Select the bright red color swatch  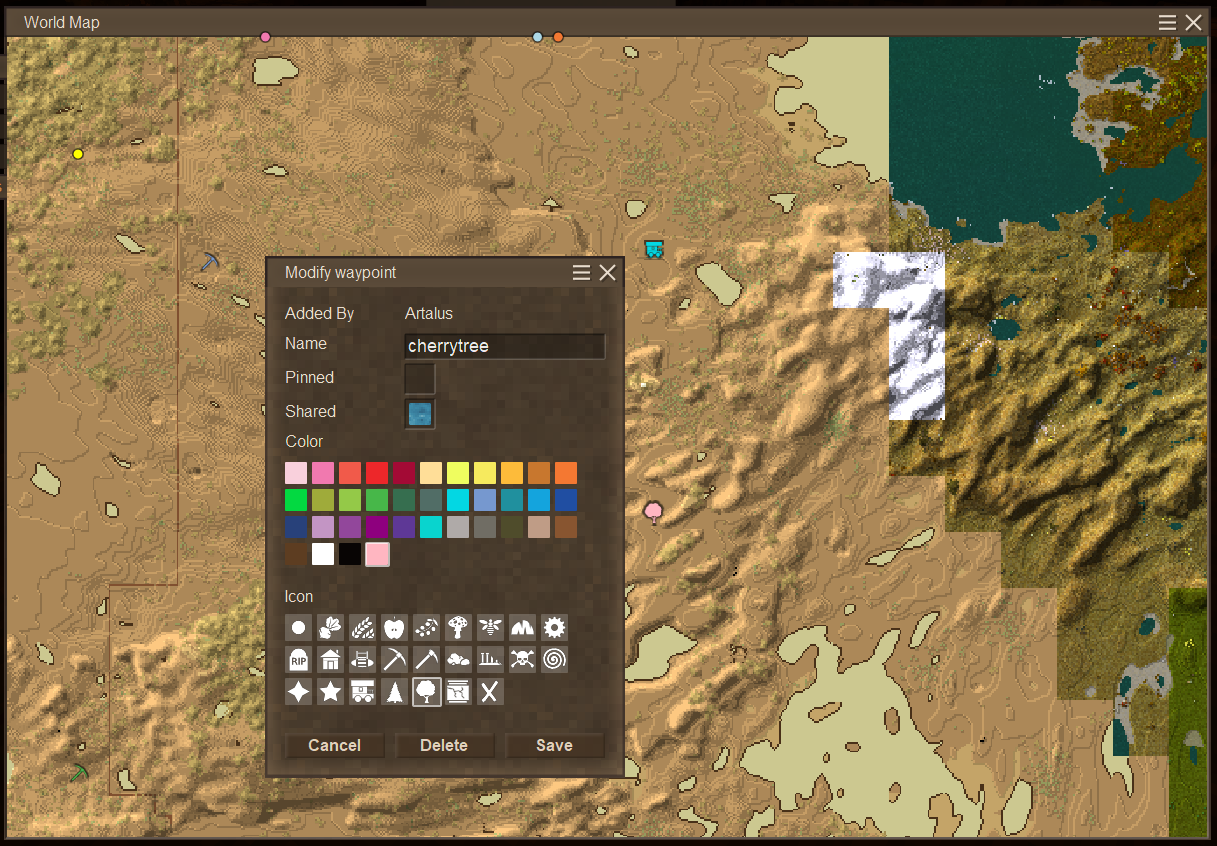377,473
